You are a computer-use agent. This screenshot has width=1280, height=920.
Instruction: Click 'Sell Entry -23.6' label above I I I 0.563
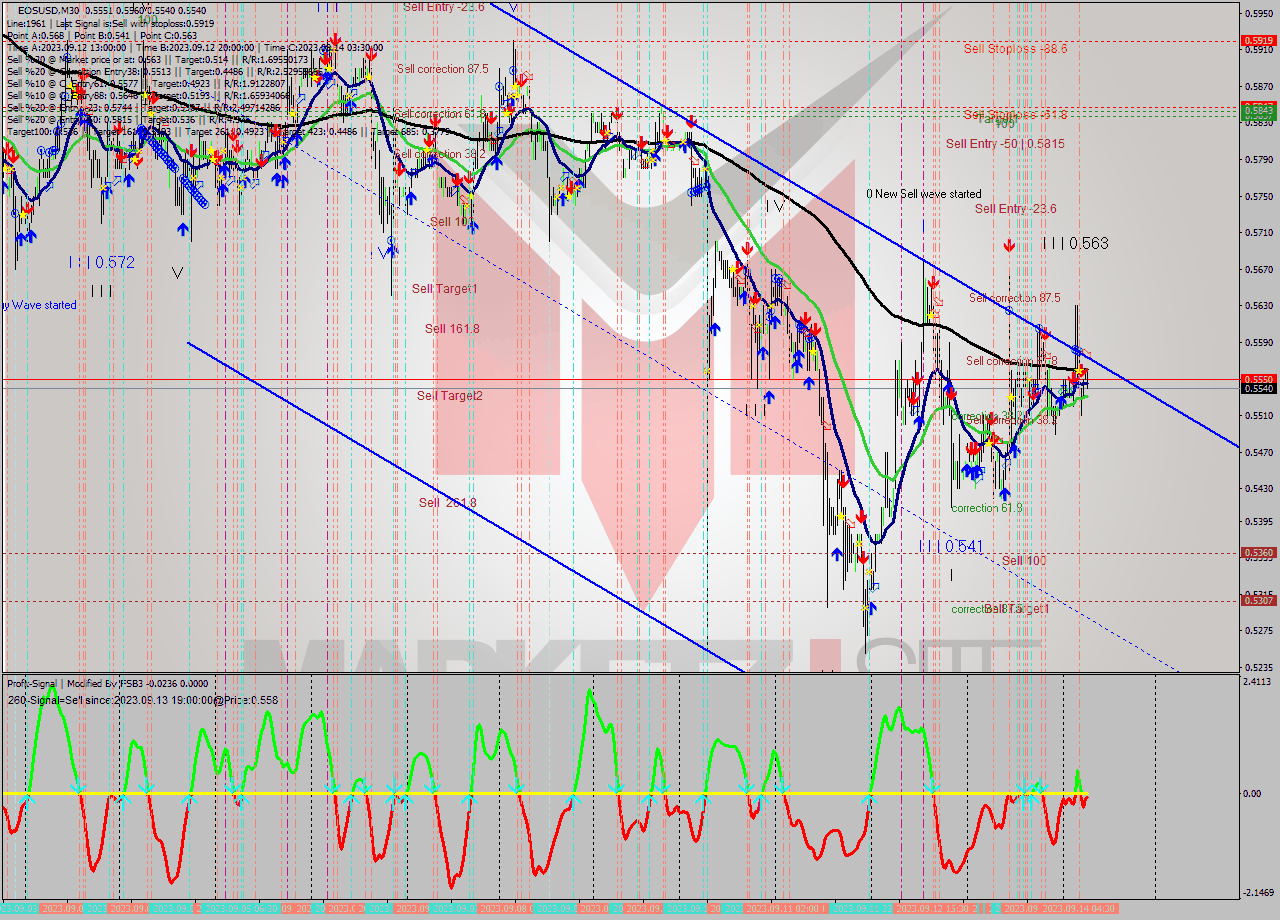(x=1016, y=209)
